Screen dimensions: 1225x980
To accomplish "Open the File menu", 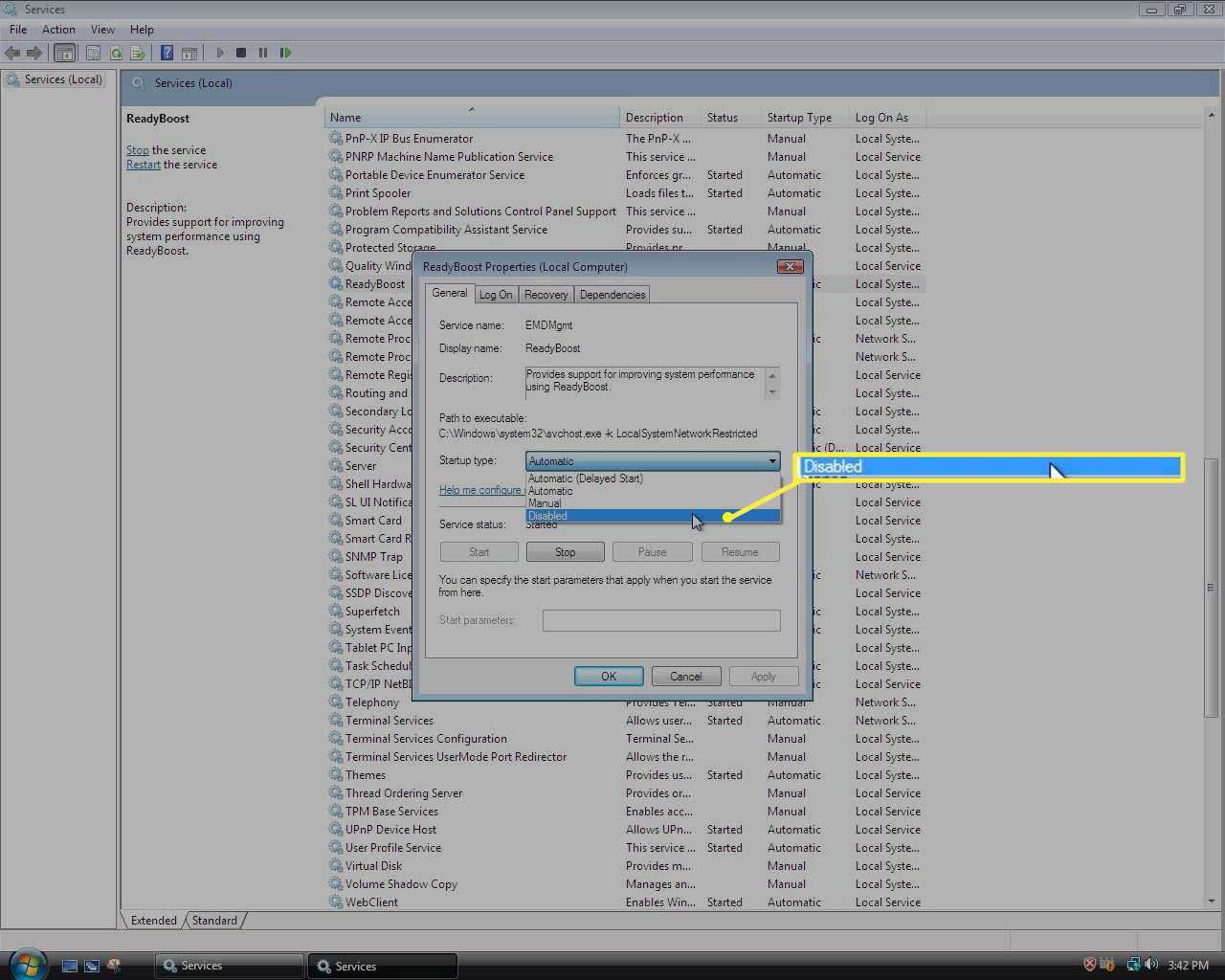I will click(x=18, y=30).
